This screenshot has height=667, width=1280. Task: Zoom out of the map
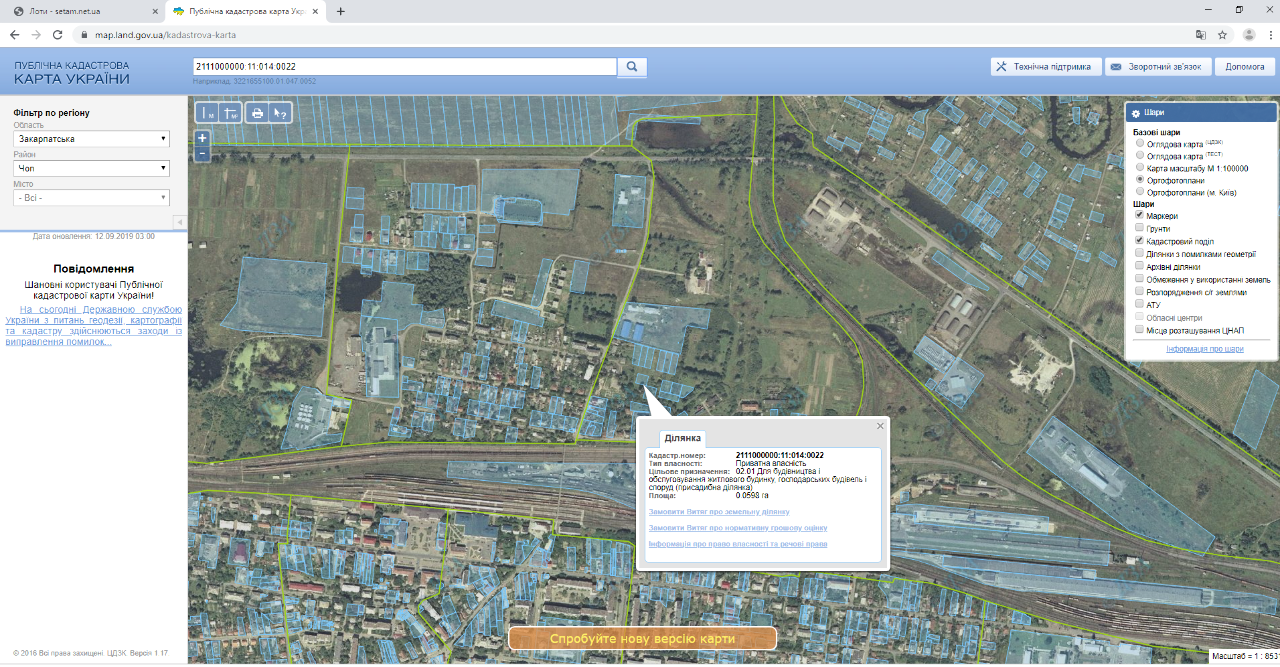[x=202, y=154]
